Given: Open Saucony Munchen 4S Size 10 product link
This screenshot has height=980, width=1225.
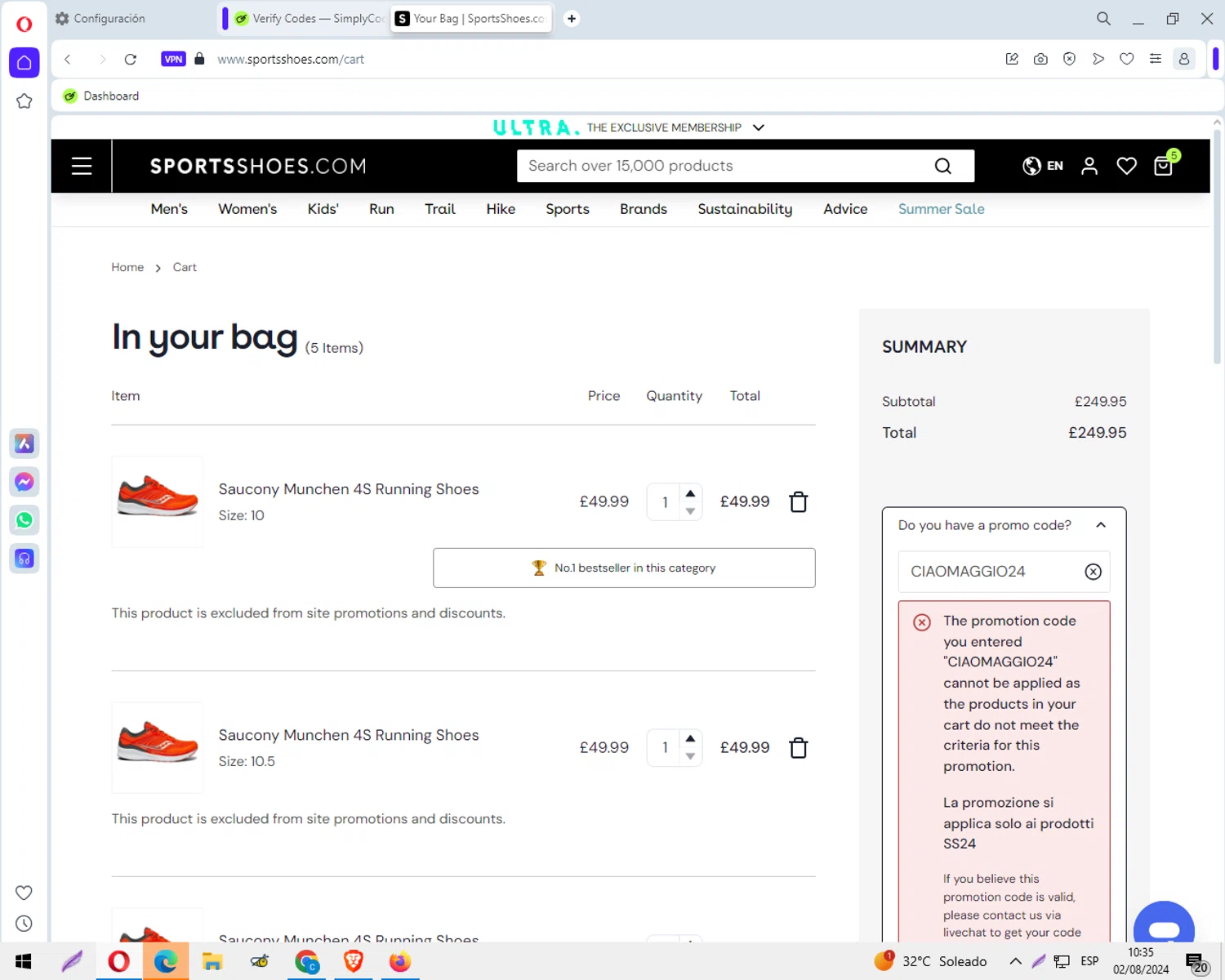Looking at the screenshot, I should tap(349, 489).
